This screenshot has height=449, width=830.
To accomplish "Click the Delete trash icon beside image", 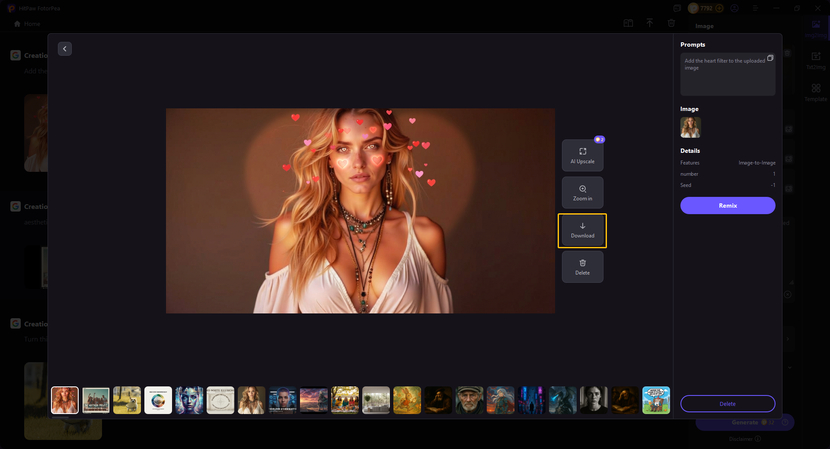I will click(x=582, y=267).
